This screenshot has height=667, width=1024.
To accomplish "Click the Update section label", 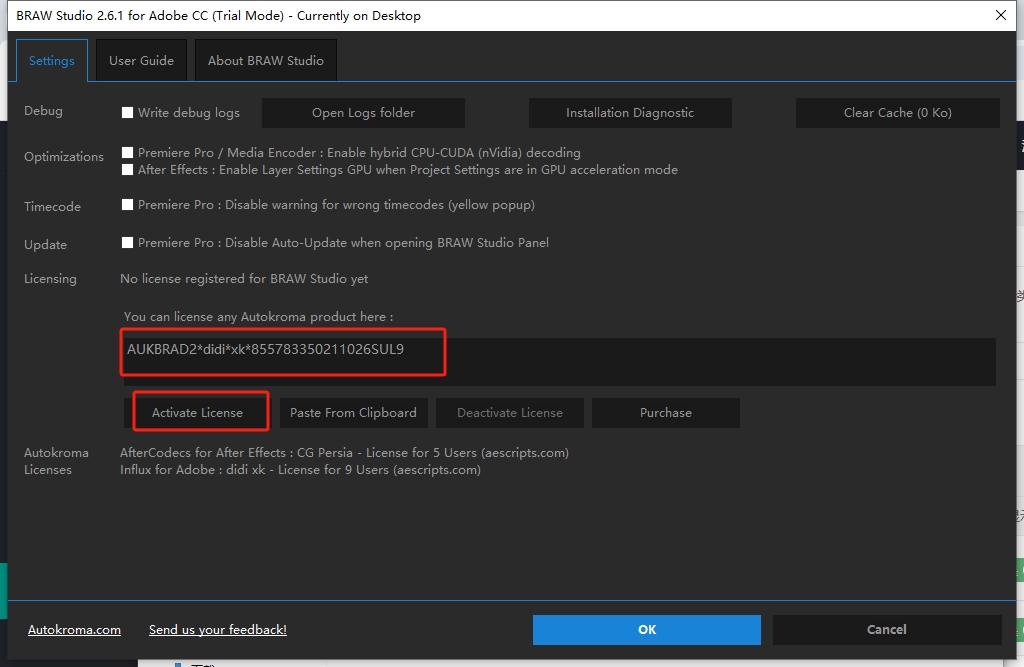I will [x=45, y=244].
